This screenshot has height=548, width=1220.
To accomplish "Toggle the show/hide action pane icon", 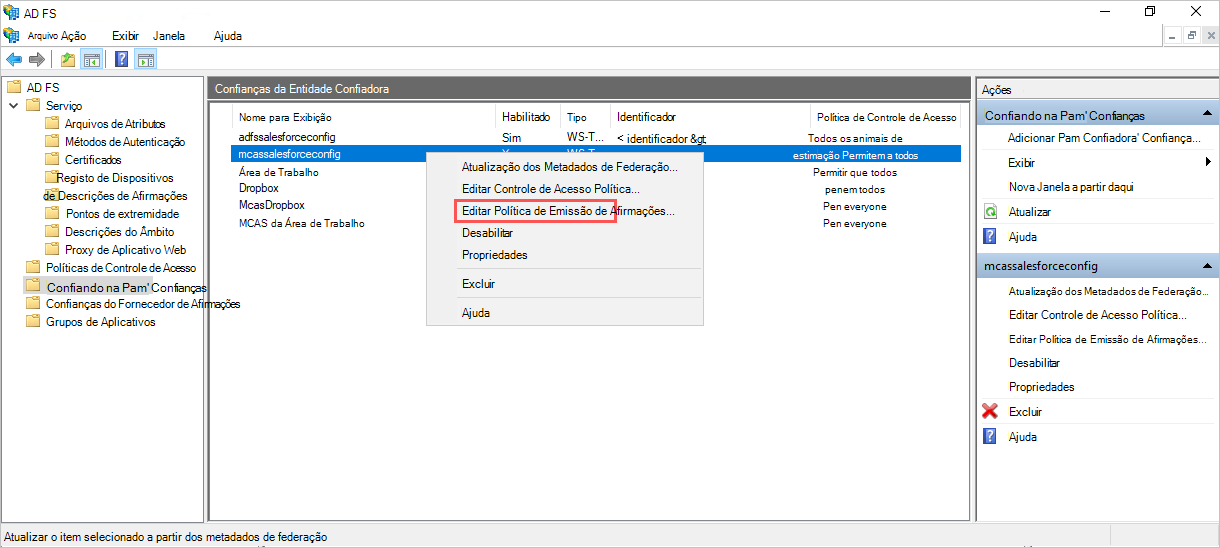I will (x=145, y=60).
